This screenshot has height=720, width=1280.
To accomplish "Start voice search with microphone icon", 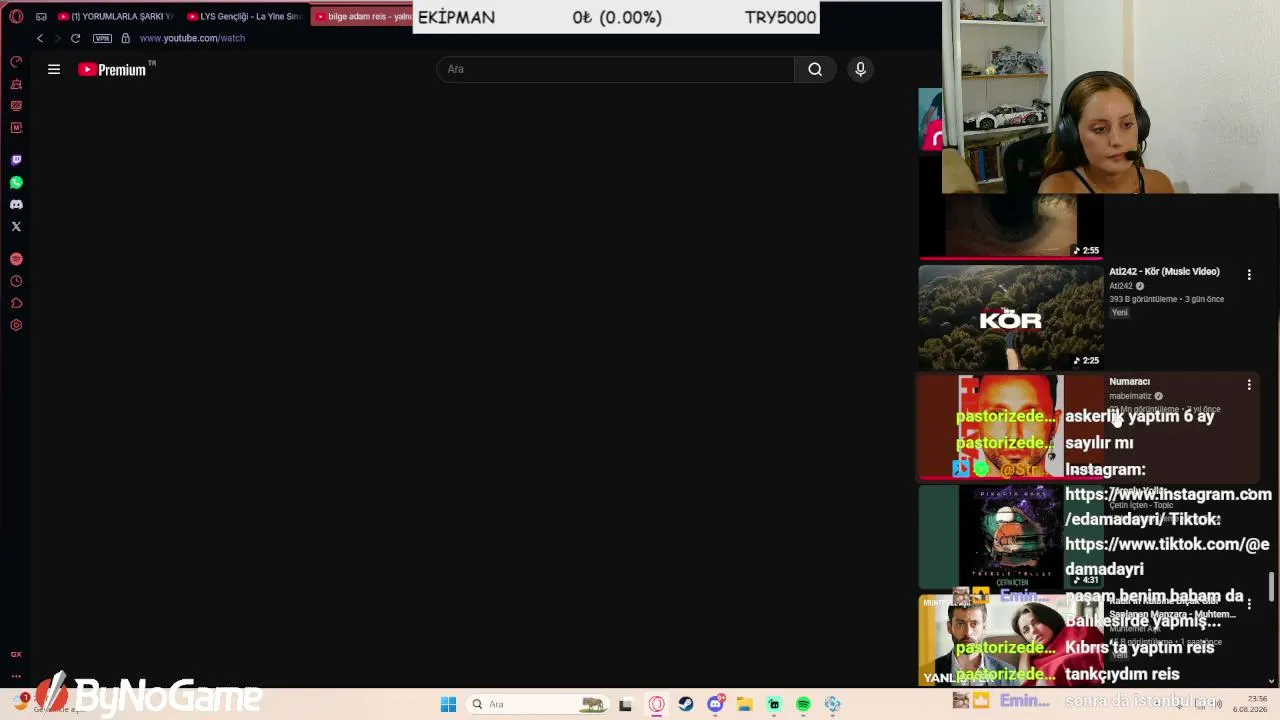I will (x=860, y=69).
